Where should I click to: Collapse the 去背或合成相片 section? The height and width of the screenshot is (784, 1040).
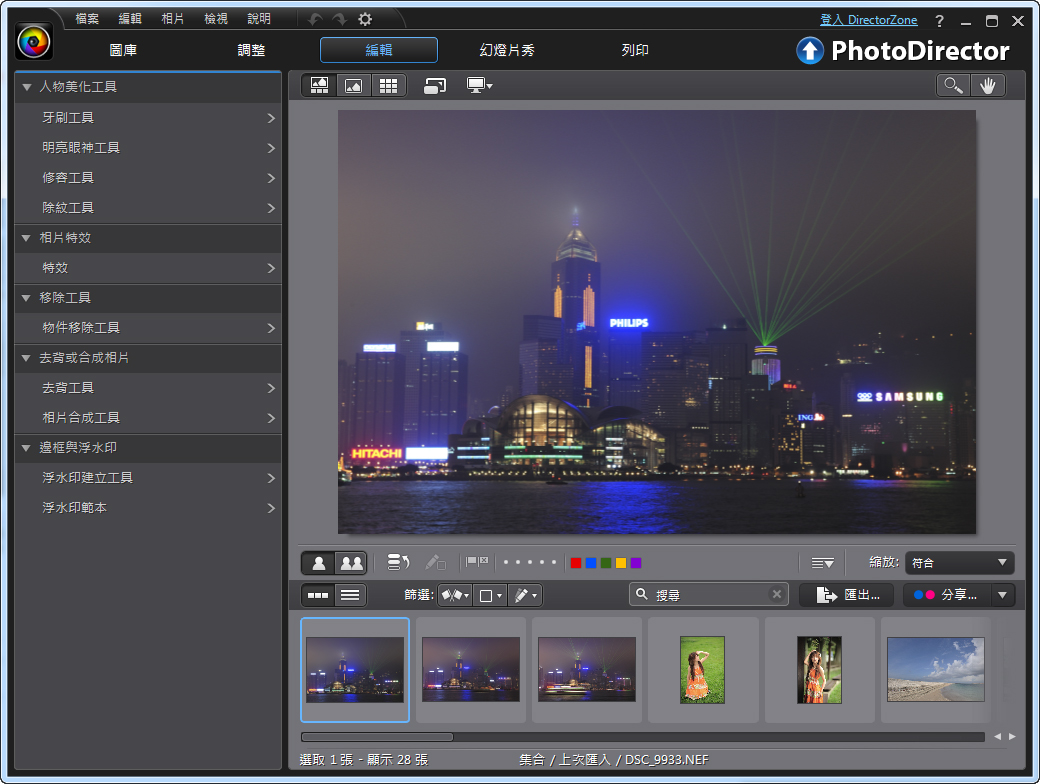pos(27,358)
